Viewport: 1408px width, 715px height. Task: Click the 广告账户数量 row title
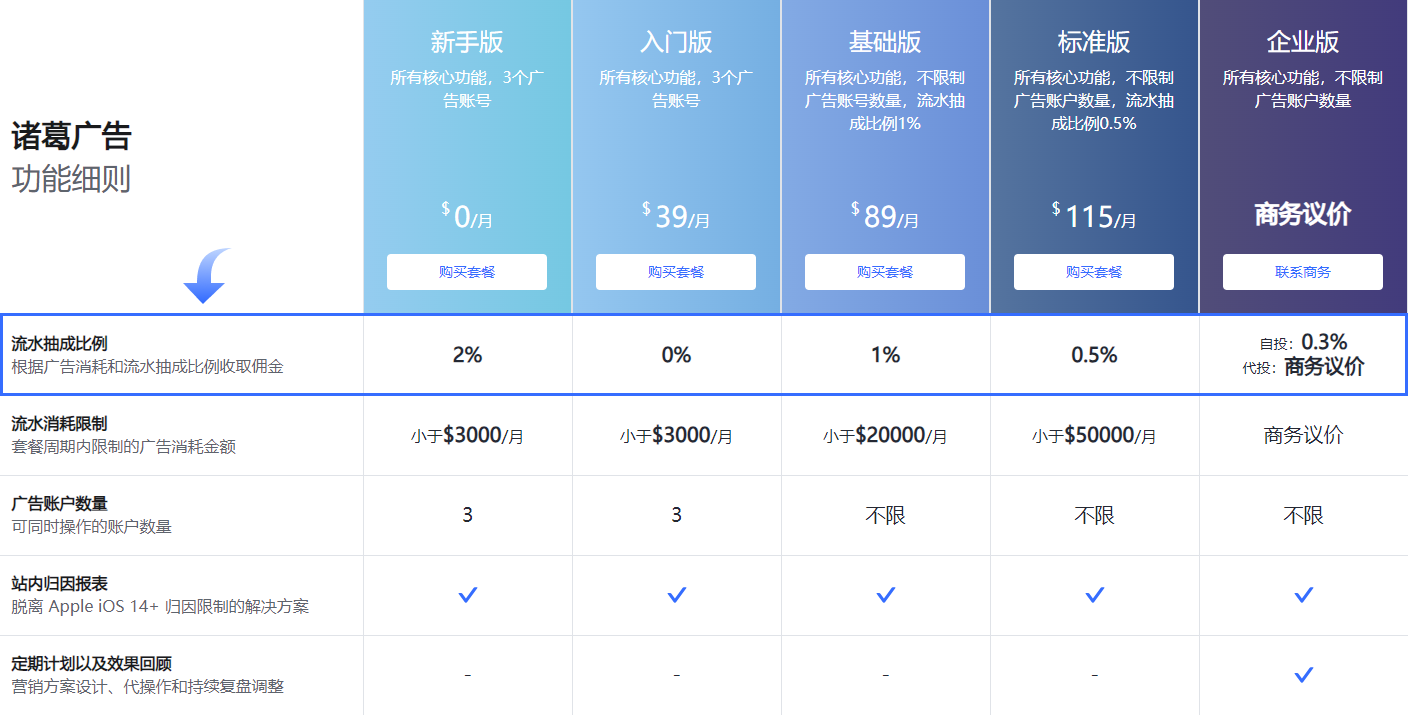[x=59, y=504]
